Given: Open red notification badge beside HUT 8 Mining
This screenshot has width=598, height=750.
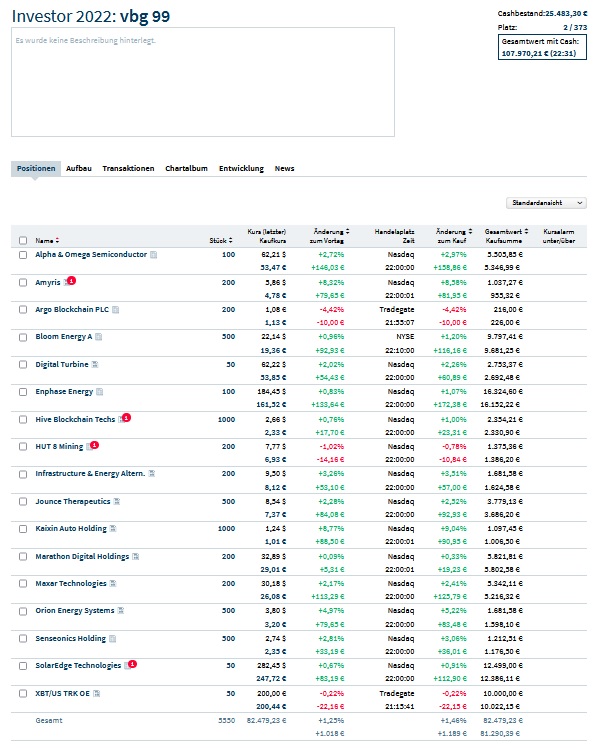Looking at the screenshot, I should [95, 445].
